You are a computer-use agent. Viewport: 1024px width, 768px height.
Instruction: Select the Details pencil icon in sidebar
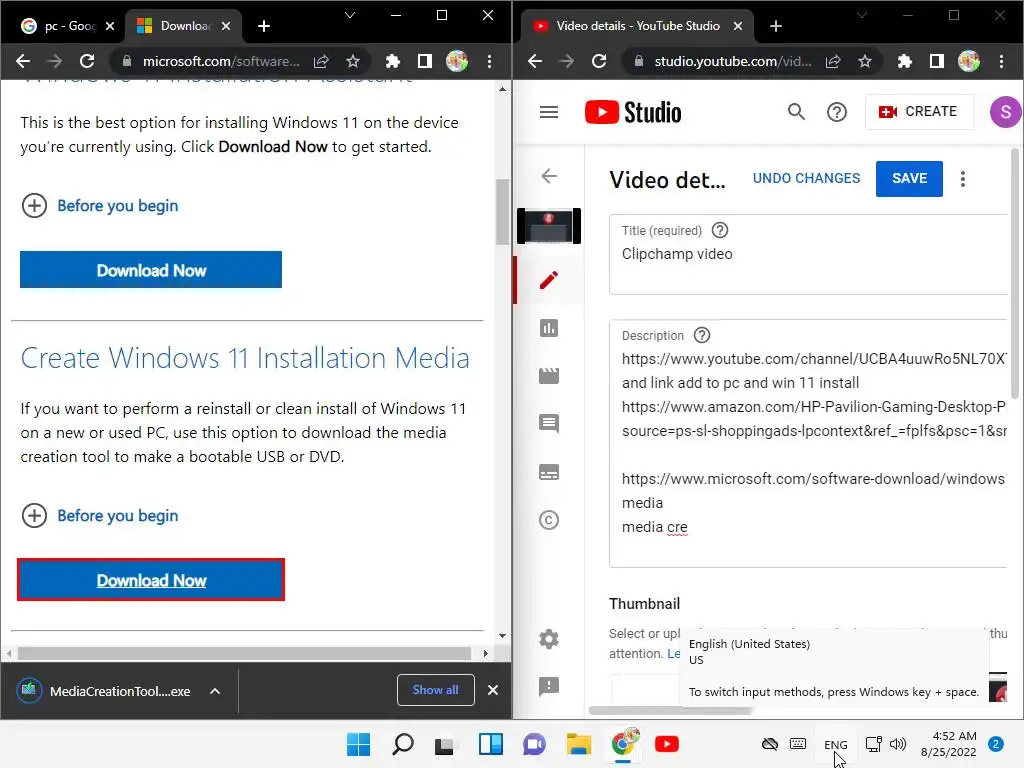click(549, 280)
